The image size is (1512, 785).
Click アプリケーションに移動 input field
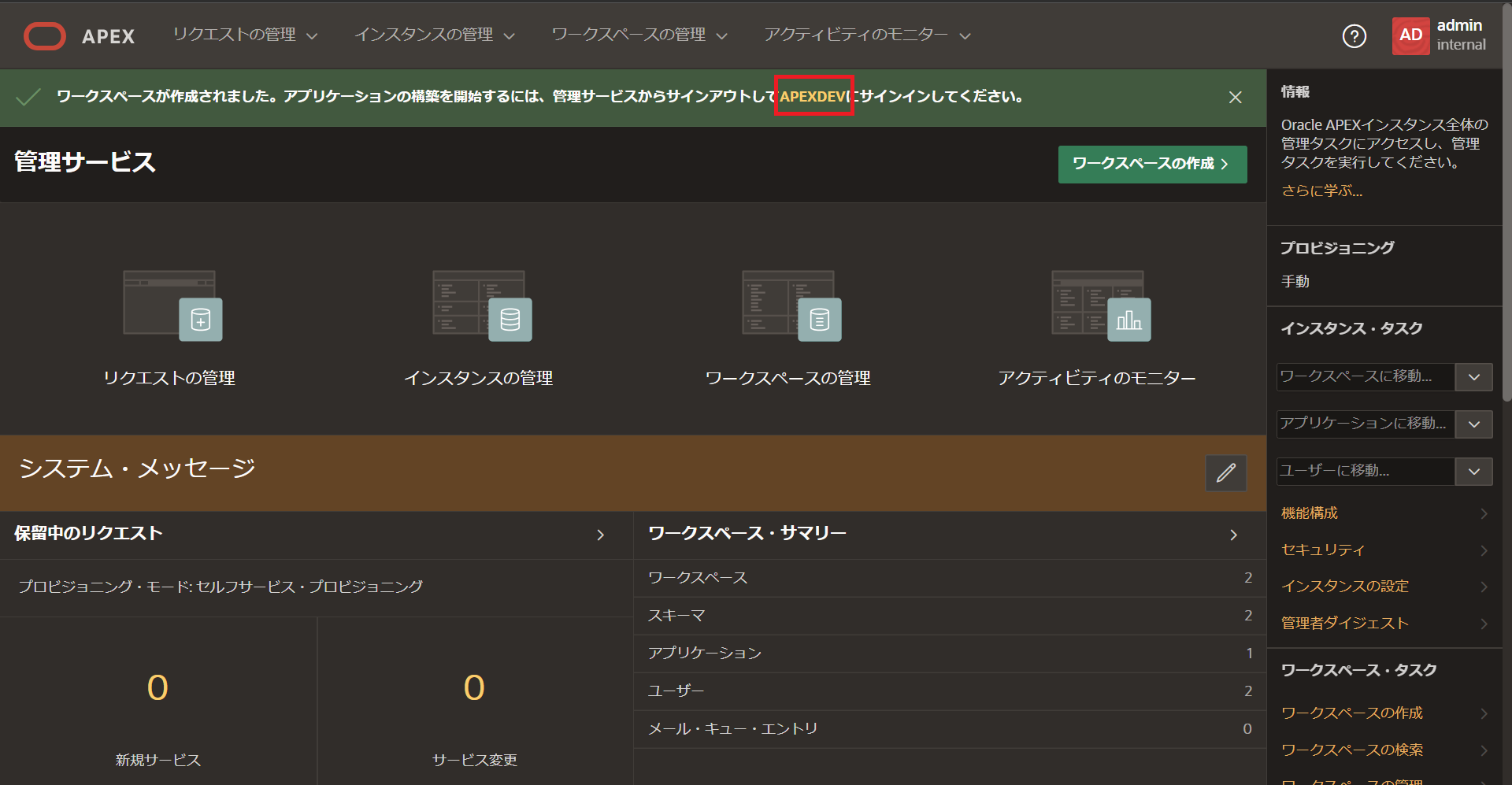1366,424
